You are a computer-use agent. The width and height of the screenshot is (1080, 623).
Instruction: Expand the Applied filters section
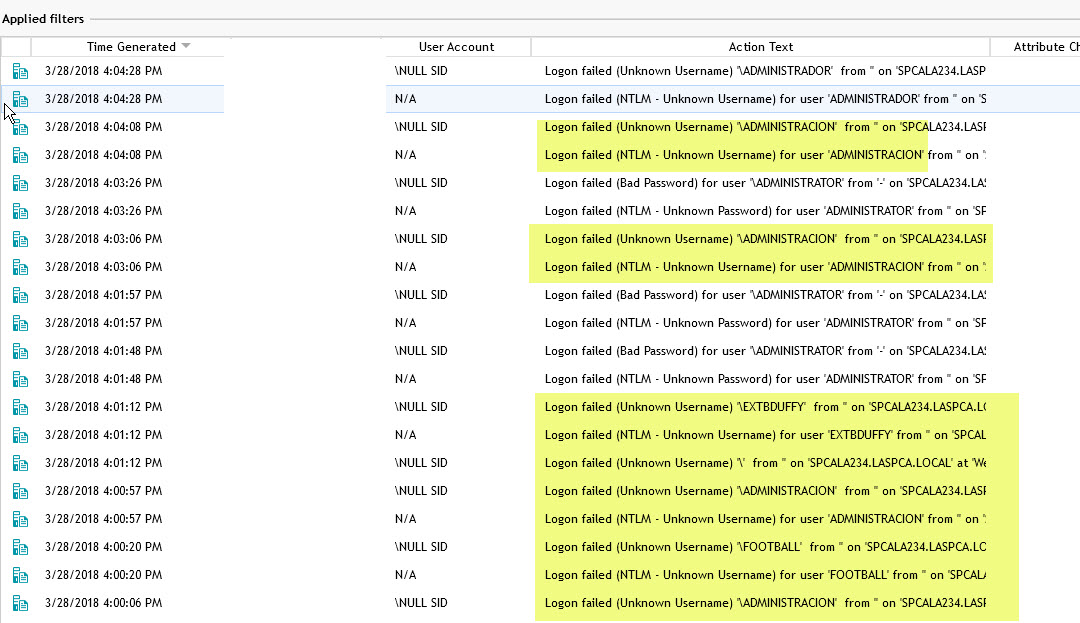pyautogui.click(x=43, y=17)
